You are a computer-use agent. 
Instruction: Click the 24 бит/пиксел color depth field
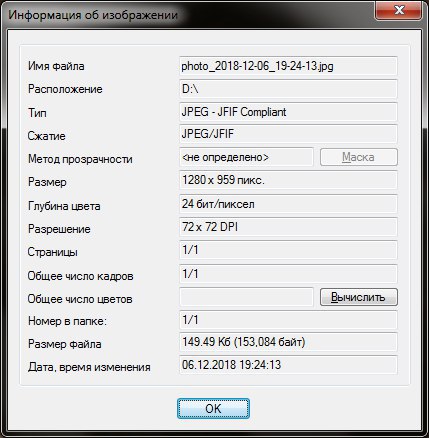tap(288, 204)
